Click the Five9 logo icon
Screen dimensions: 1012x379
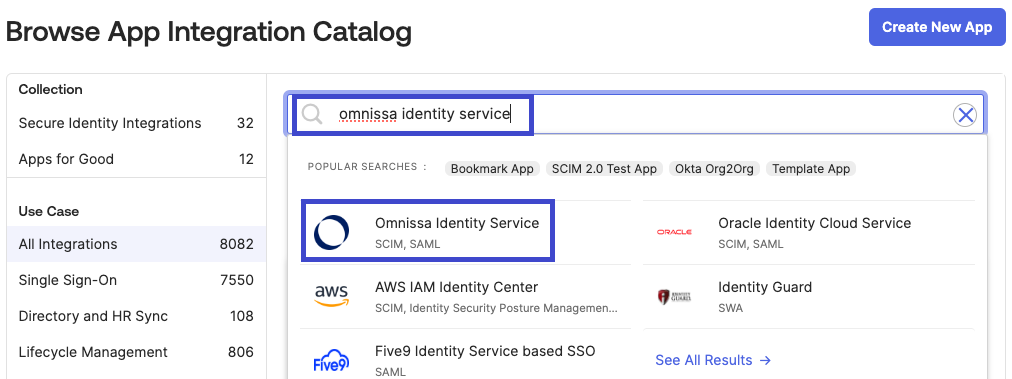(331, 360)
